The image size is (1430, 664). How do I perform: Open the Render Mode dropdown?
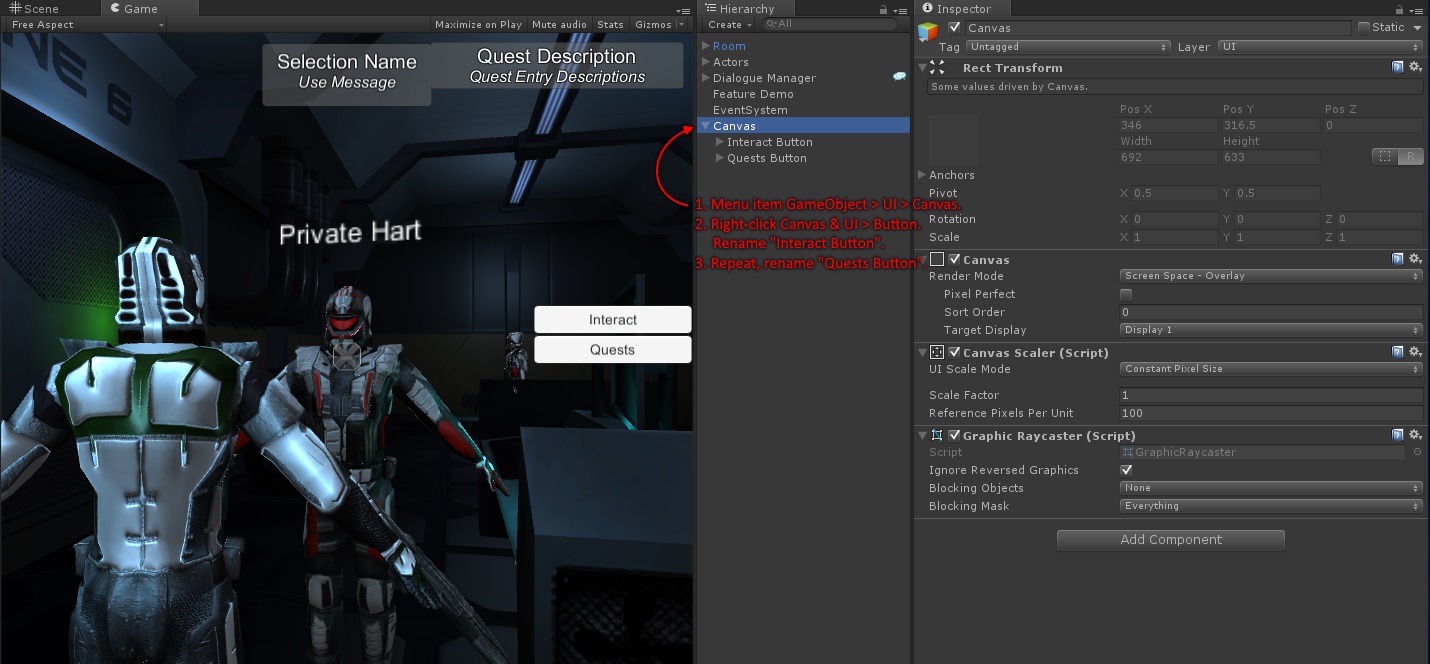coord(1270,276)
